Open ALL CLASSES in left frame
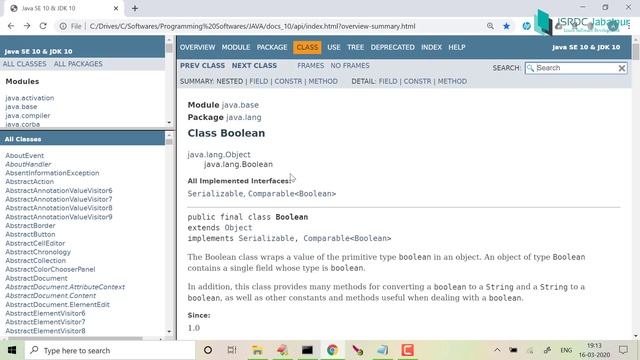 click(x=24, y=64)
